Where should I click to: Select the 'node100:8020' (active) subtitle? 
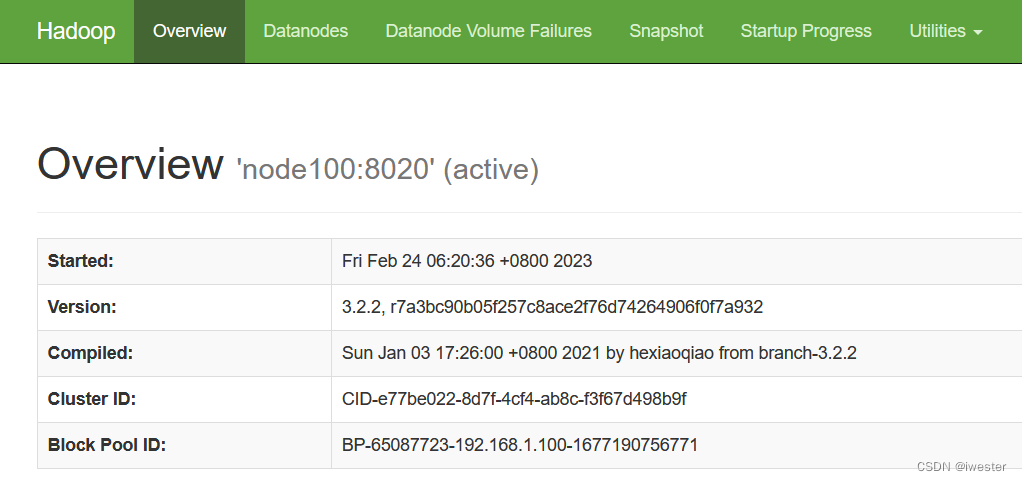pyautogui.click(x=388, y=169)
